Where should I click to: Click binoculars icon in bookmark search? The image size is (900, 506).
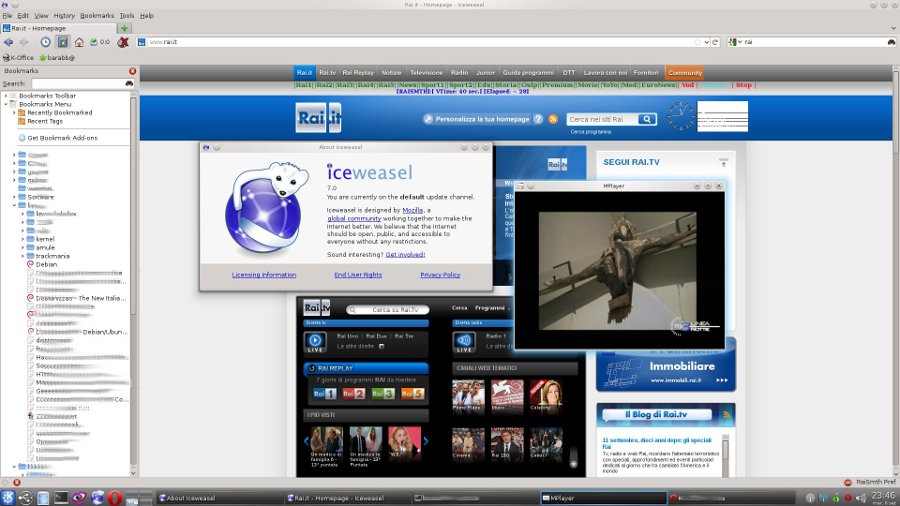(x=129, y=83)
